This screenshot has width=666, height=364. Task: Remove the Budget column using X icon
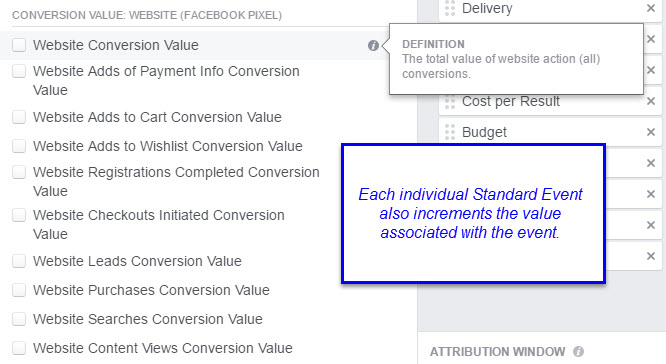tap(651, 132)
